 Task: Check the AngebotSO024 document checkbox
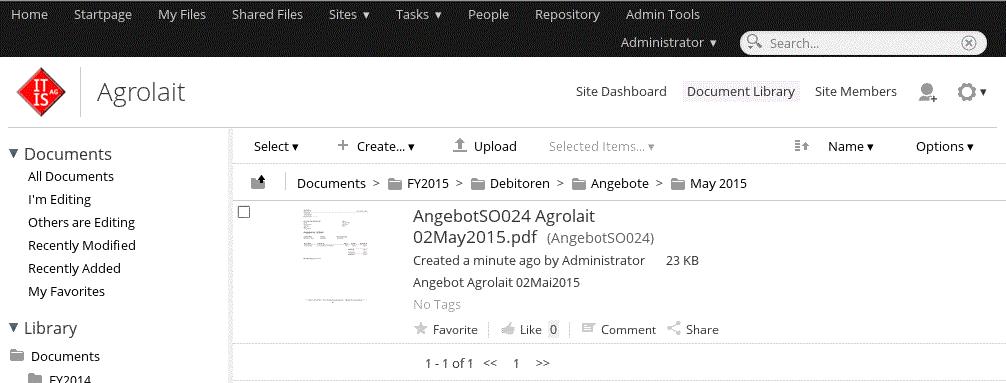coord(244,212)
